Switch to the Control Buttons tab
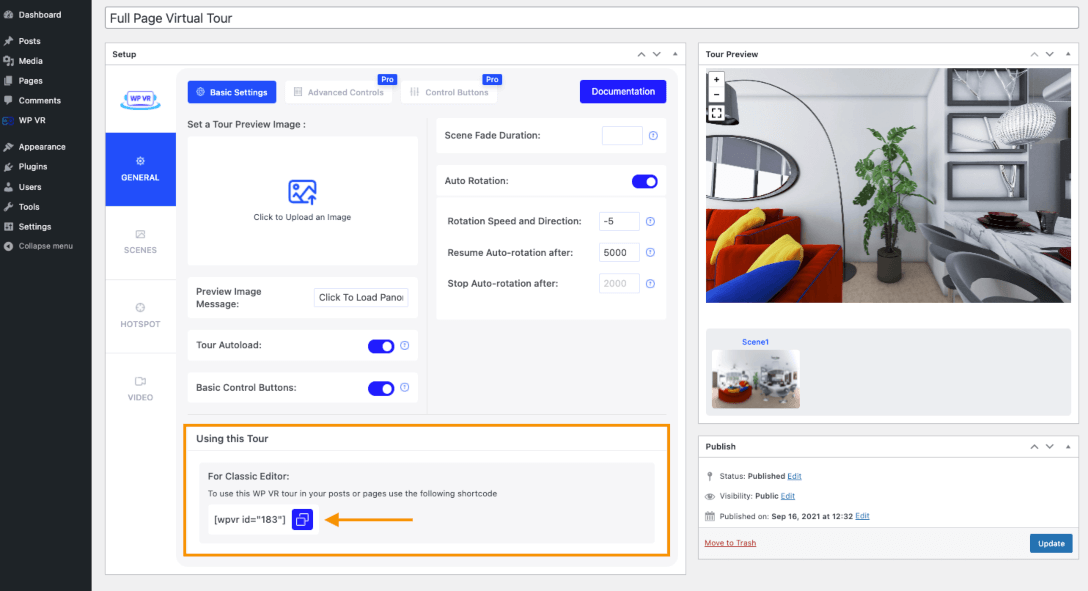 point(449,92)
